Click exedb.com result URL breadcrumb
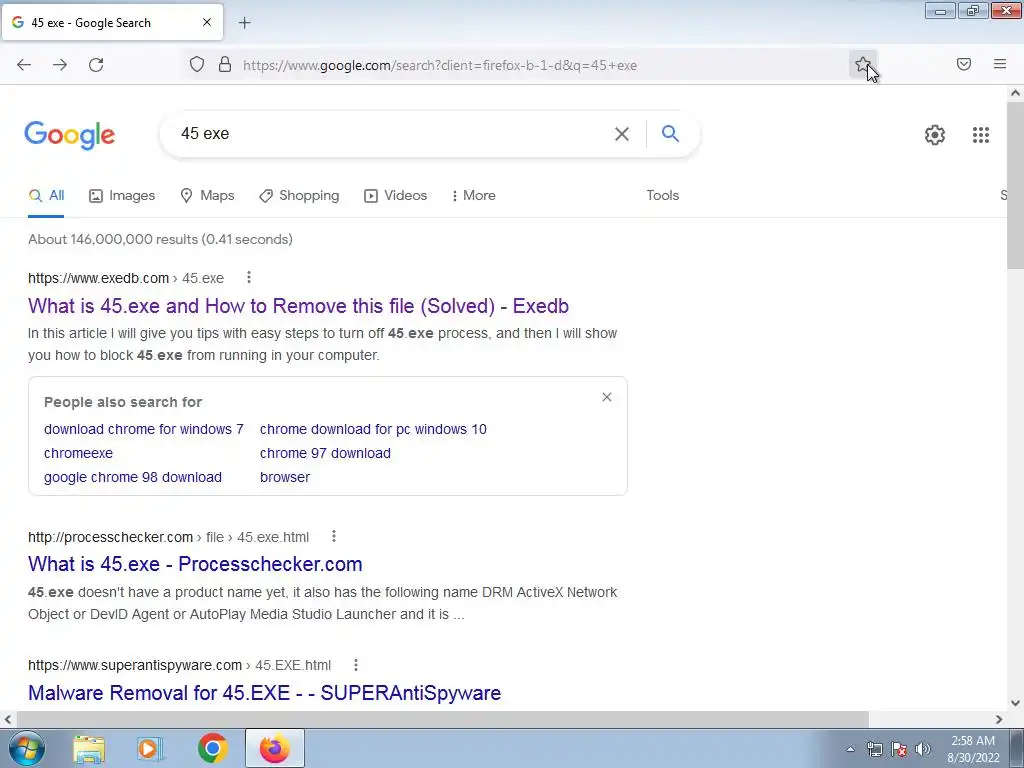 click(126, 278)
